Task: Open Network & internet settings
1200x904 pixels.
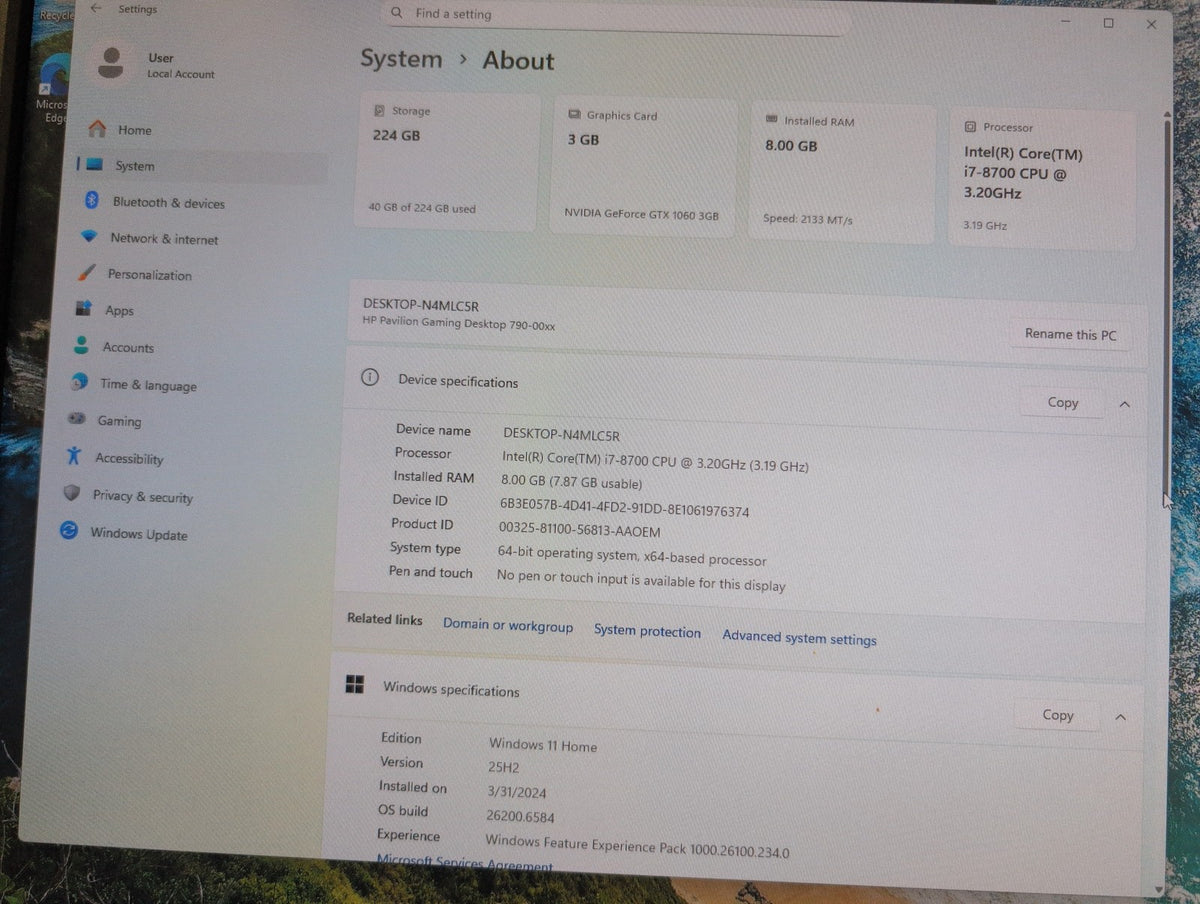Action: 164,239
